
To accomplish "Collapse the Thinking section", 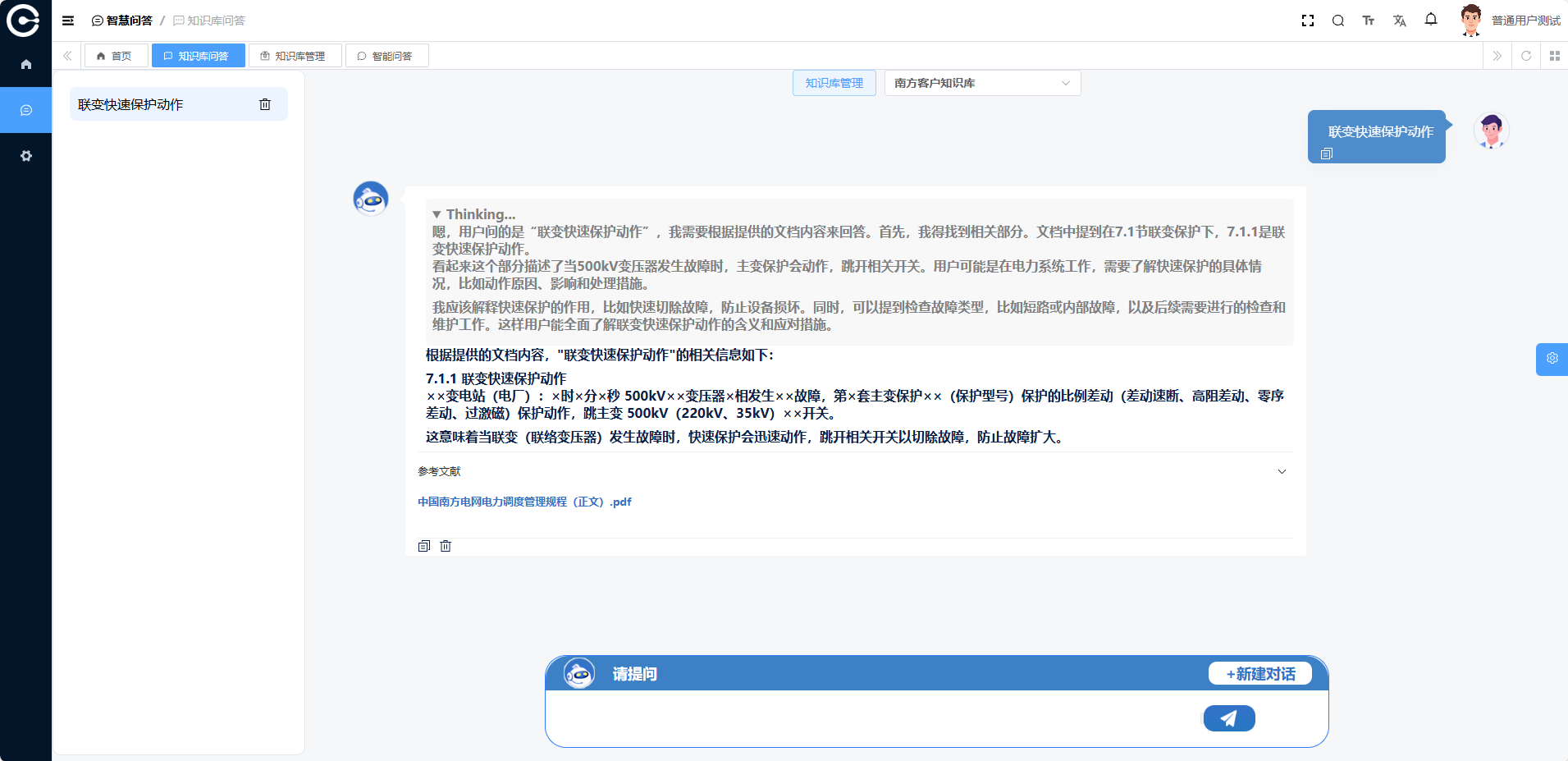I will click(x=437, y=214).
